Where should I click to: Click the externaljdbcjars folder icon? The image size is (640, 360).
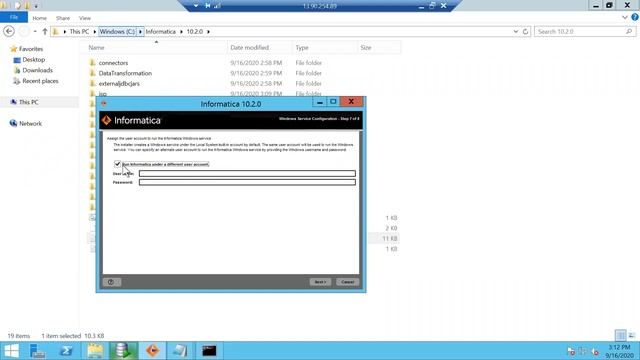(x=92, y=83)
